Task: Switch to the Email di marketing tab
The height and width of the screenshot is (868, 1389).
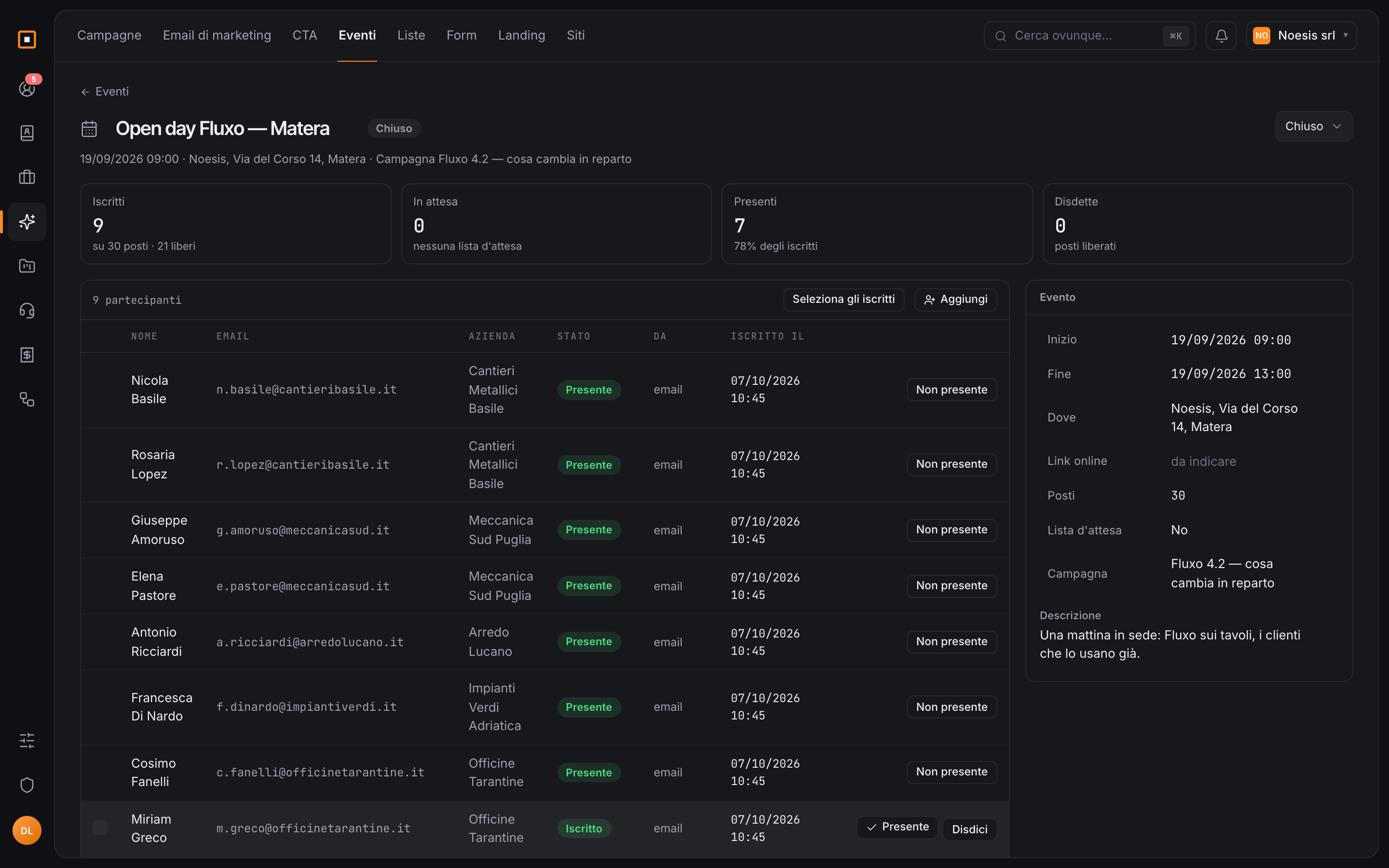Action: point(217,36)
